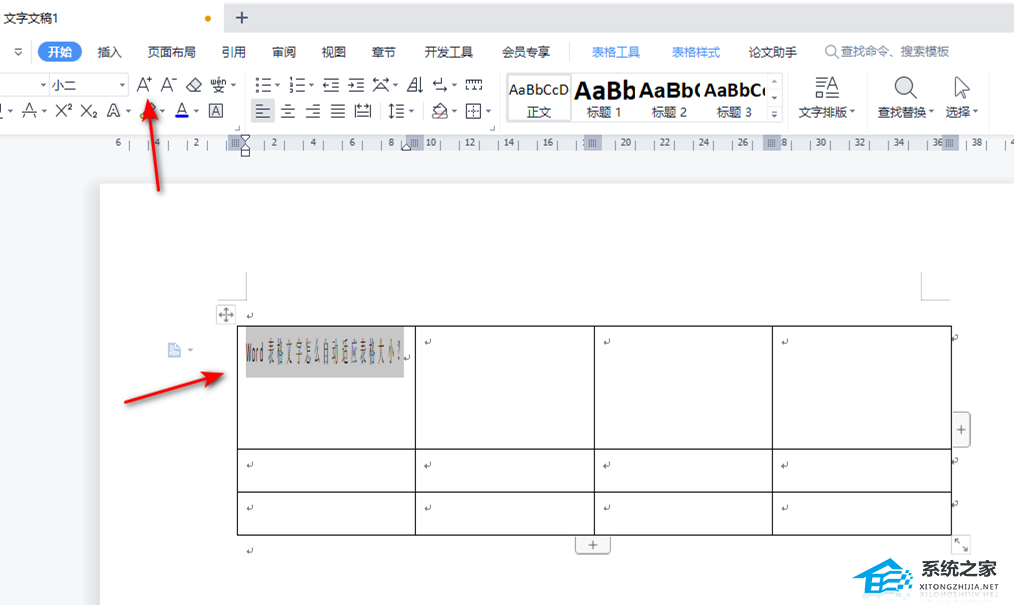Add a table column with the right plus button

click(961, 429)
